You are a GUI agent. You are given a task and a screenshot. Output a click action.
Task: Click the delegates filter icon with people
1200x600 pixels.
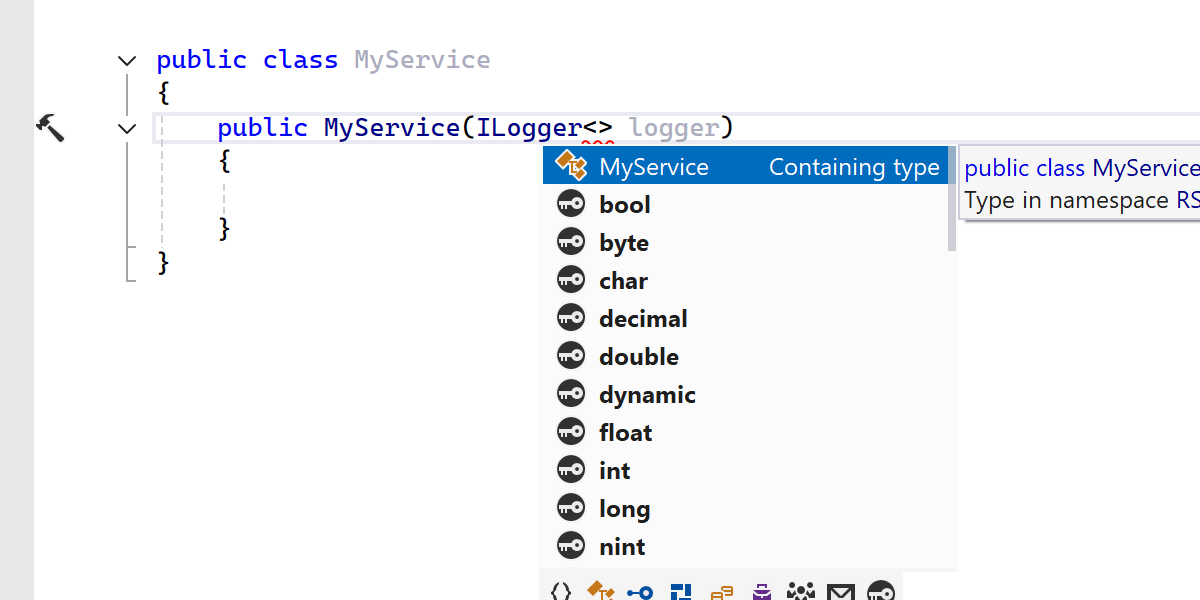(801, 591)
